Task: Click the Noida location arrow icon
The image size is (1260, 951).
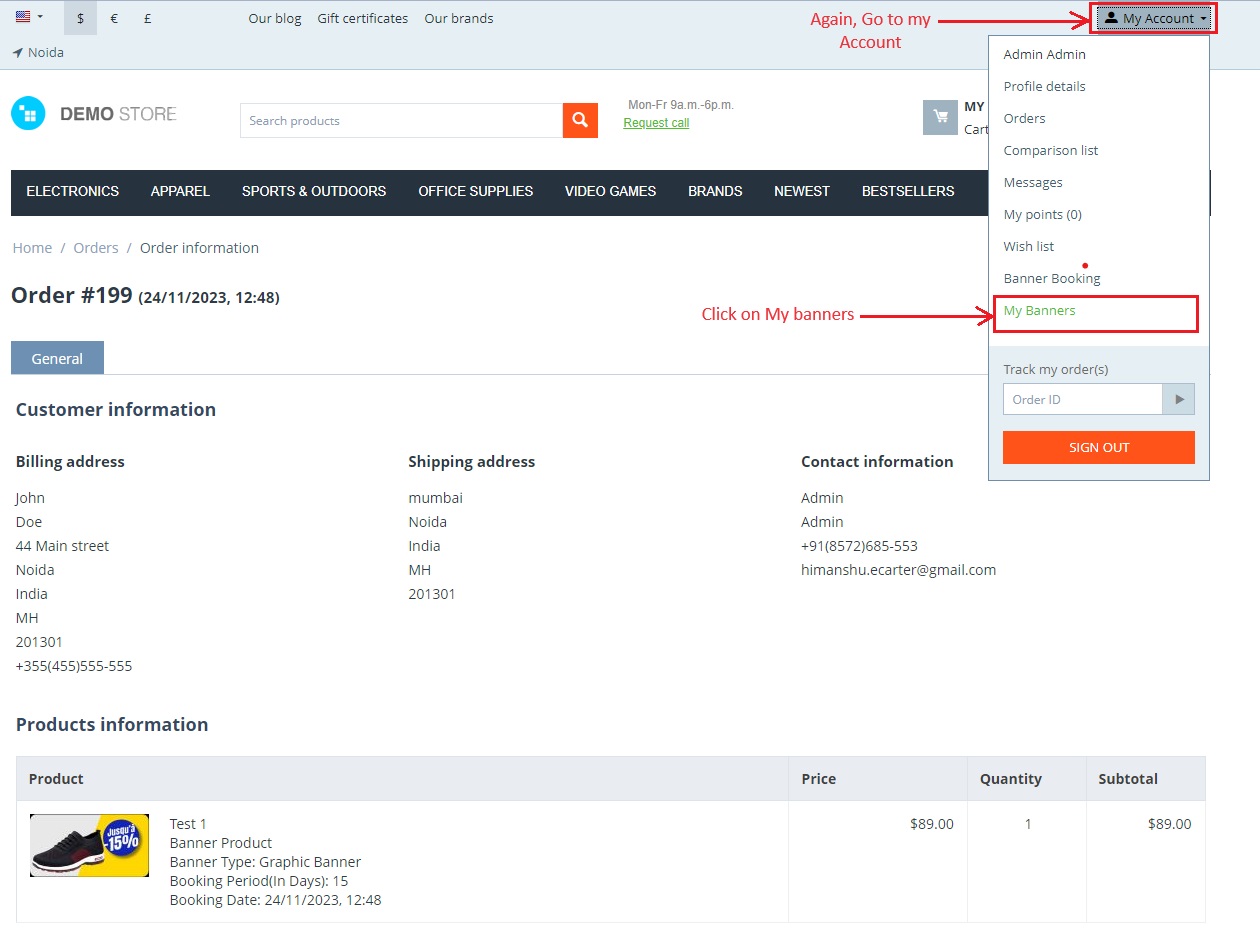Action: [18, 52]
